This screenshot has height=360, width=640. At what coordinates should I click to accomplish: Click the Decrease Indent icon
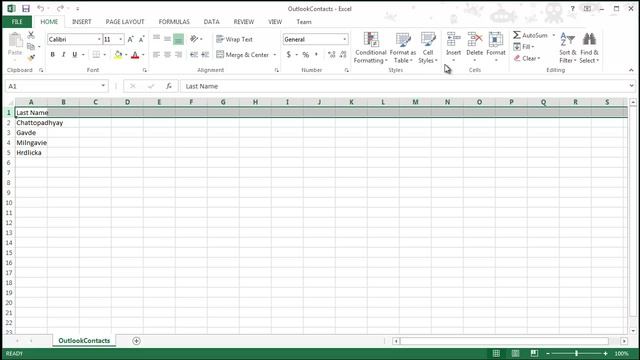194,55
